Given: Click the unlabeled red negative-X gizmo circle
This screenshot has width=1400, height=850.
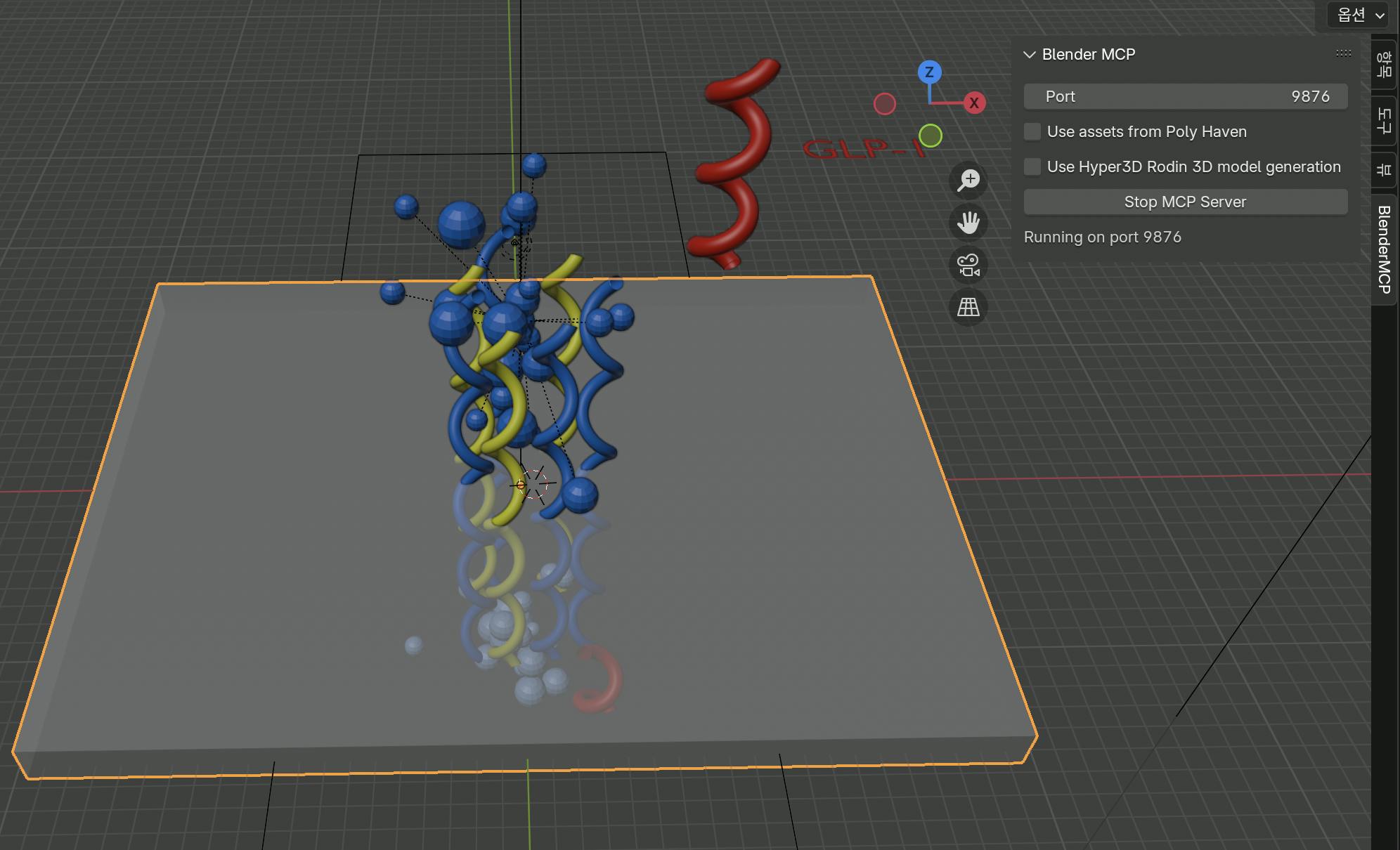Looking at the screenshot, I should click(x=884, y=104).
